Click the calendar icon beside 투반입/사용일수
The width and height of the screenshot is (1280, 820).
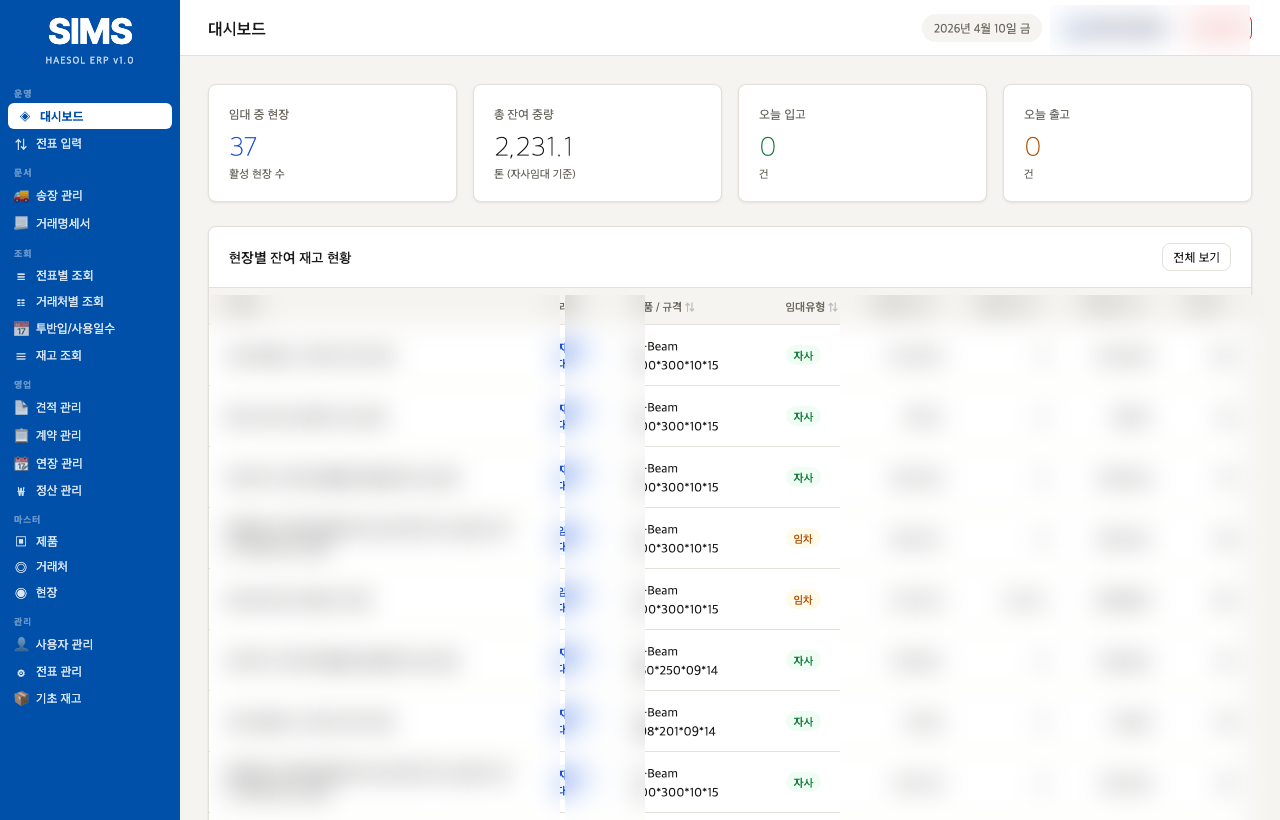(x=21, y=329)
